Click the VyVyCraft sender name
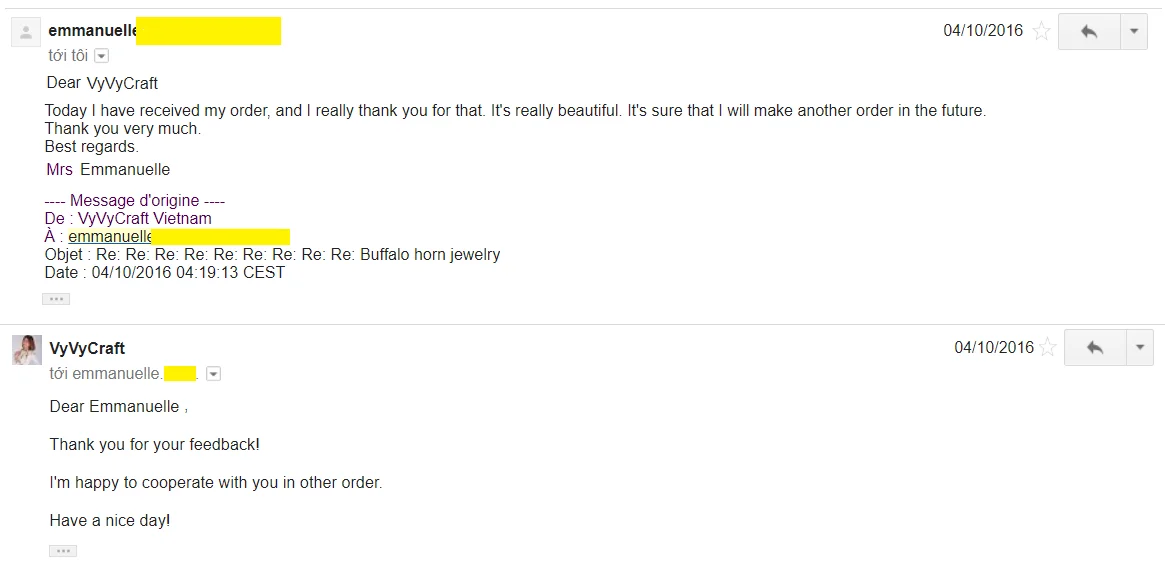This screenshot has height=568, width=1165. 87,348
